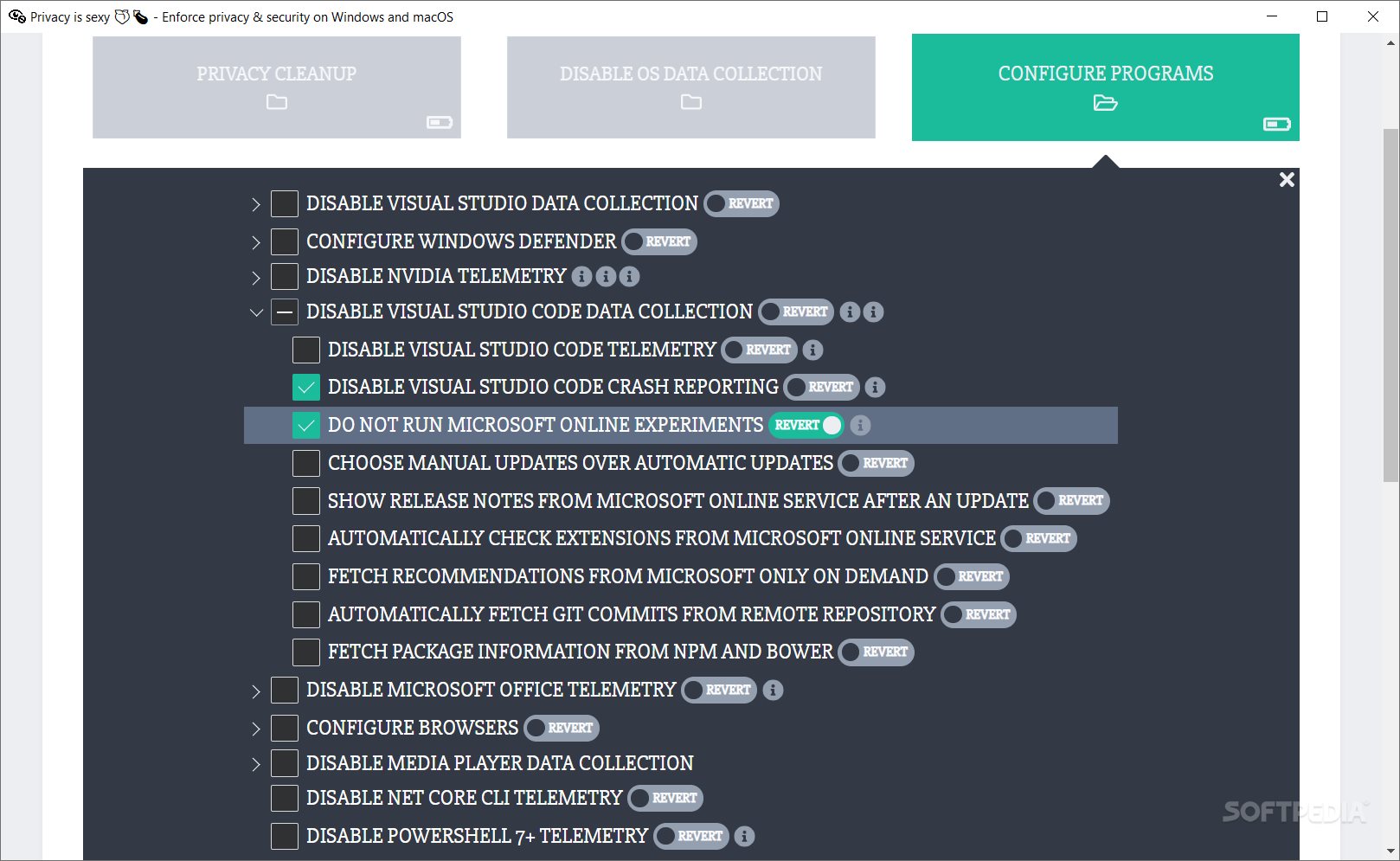Expand Disable Media Player Data Collection group
The image size is (1400, 861).
pos(256,764)
